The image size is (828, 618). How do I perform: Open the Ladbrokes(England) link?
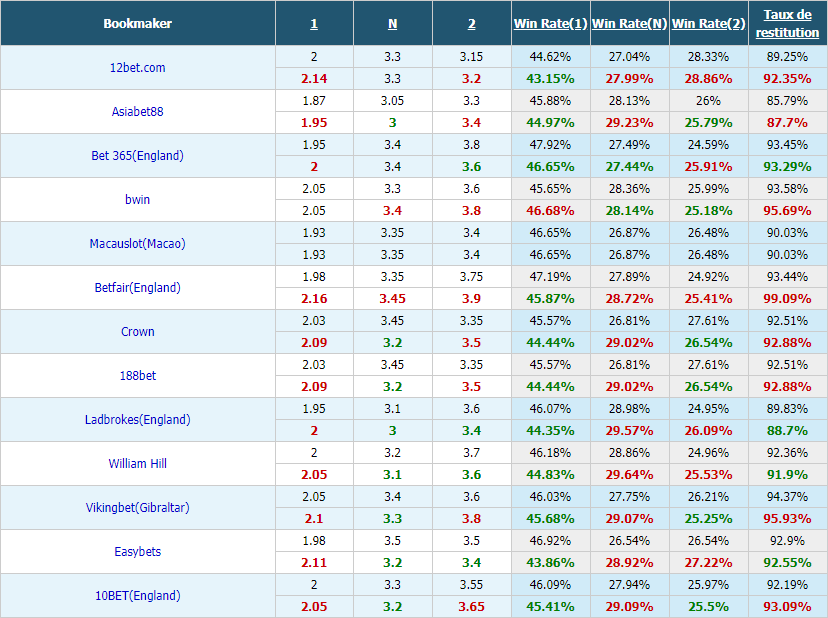click(137, 419)
